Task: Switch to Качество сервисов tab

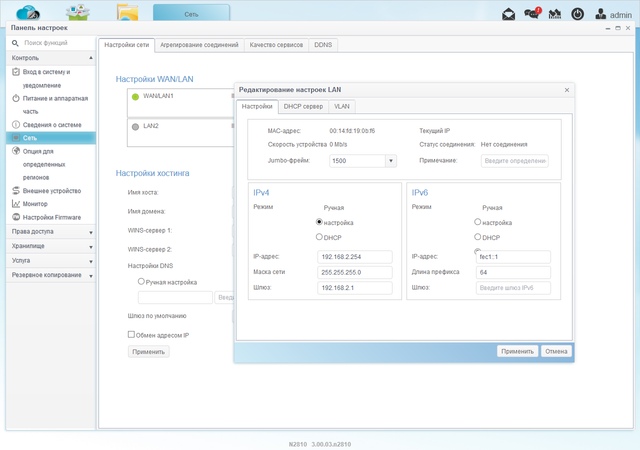Action: point(276,45)
